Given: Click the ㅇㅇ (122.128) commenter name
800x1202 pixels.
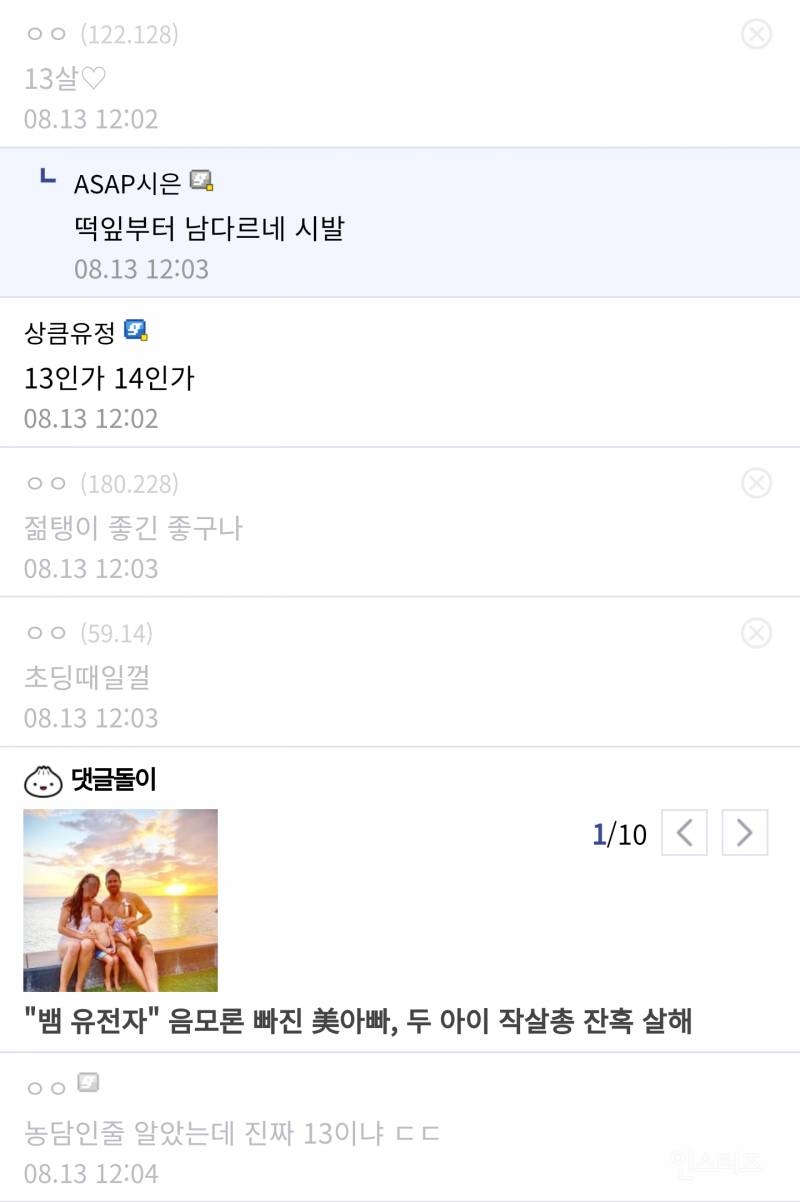Looking at the screenshot, I should tap(100, 35).
